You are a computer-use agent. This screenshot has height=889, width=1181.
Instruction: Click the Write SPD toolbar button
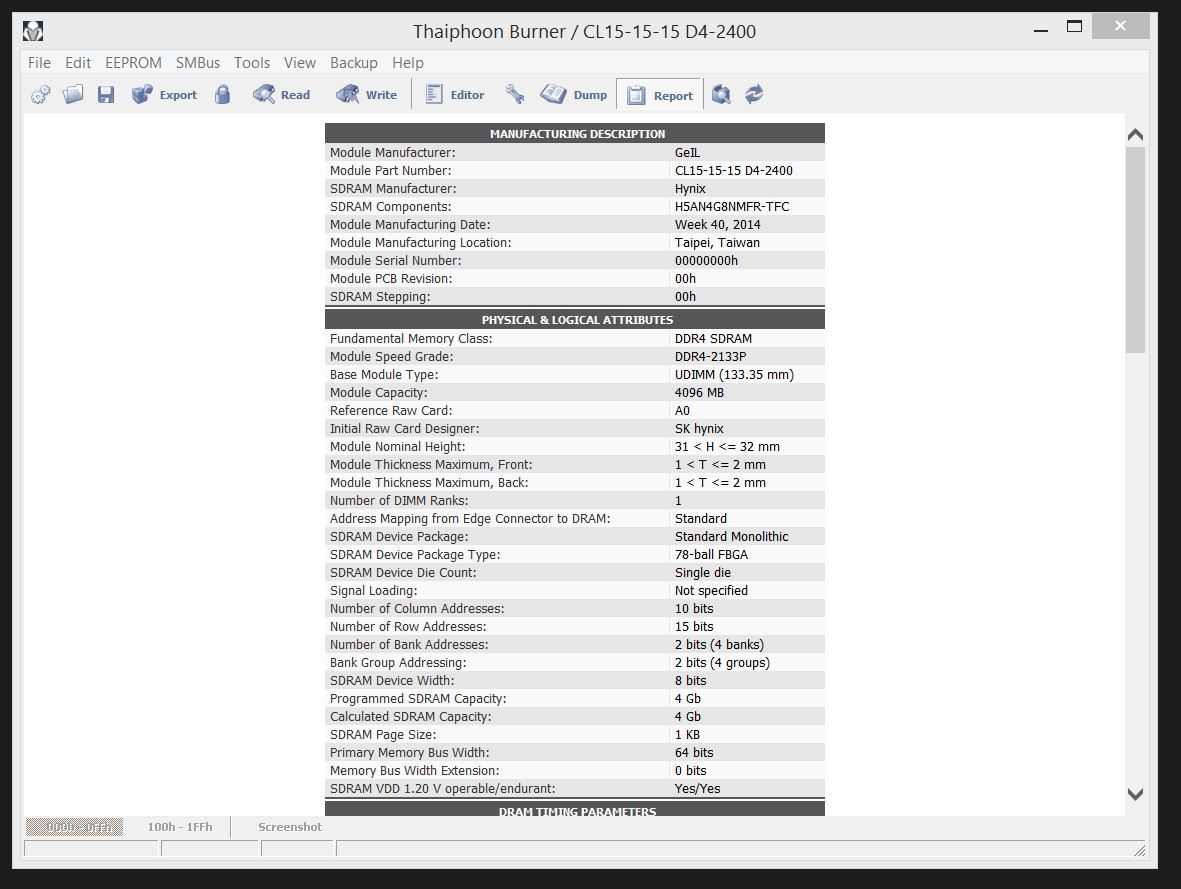tap(366, 95)
